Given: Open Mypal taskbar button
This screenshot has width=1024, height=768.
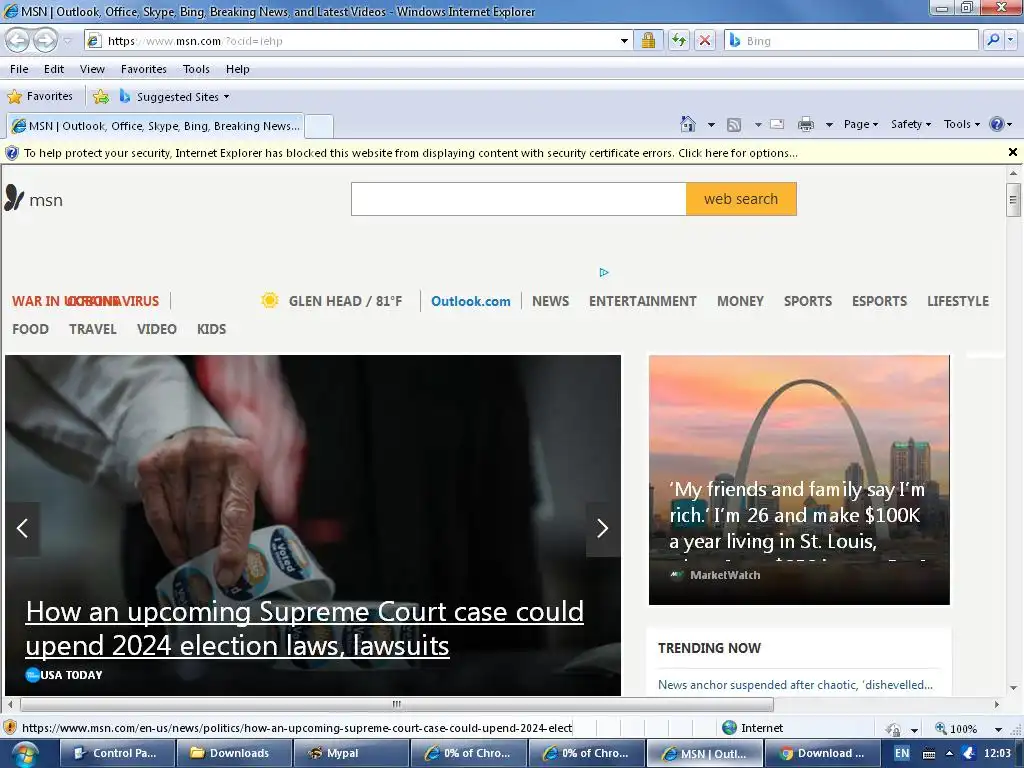Looking at the screenshot, I should click(350, 753).
